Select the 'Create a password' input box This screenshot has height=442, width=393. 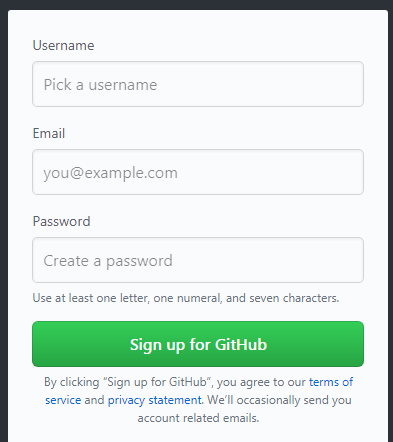[x=198, y=260]
